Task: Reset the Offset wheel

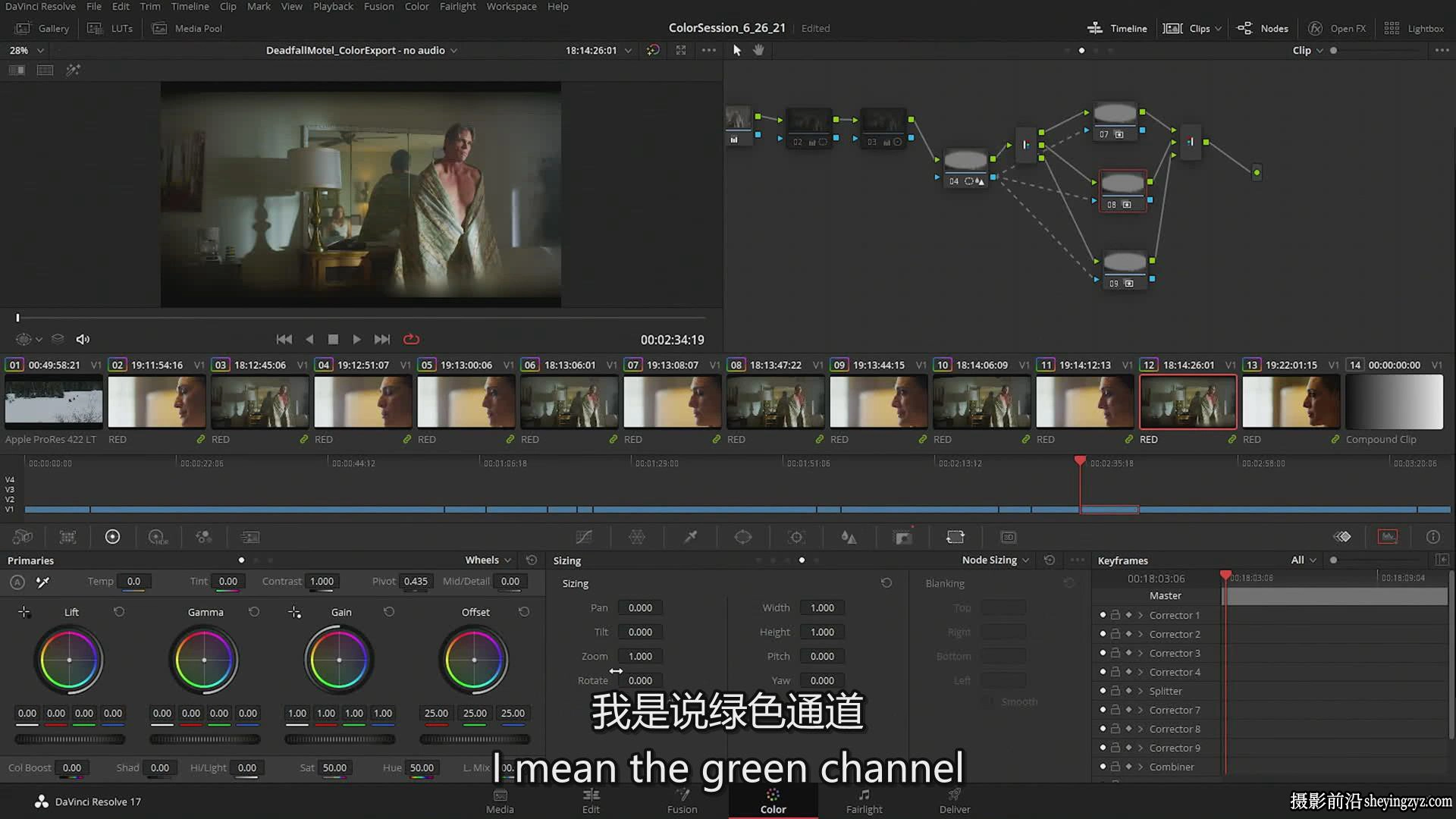Action: point(524,612)
